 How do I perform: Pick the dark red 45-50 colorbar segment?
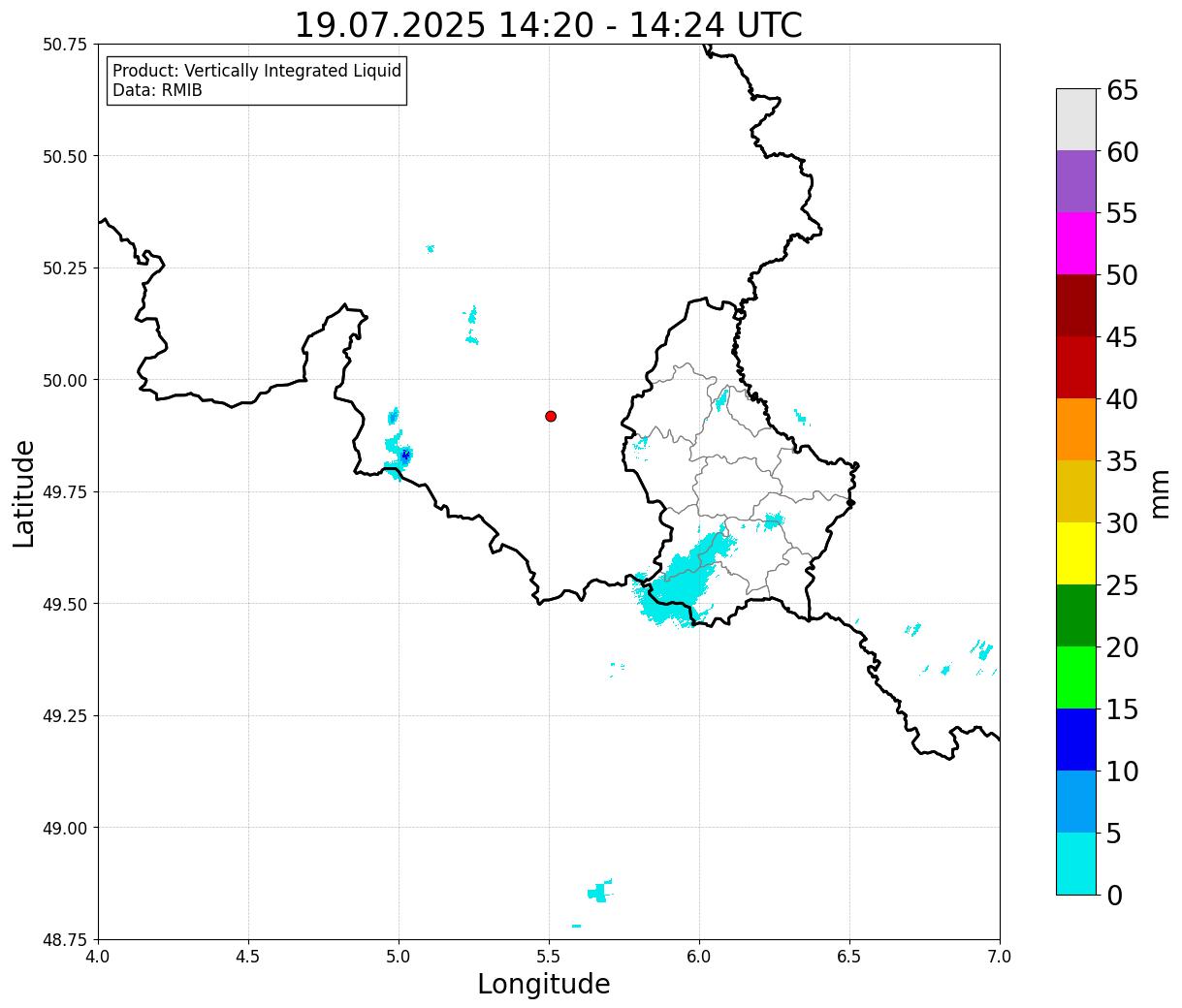[x=1076, y=305]
